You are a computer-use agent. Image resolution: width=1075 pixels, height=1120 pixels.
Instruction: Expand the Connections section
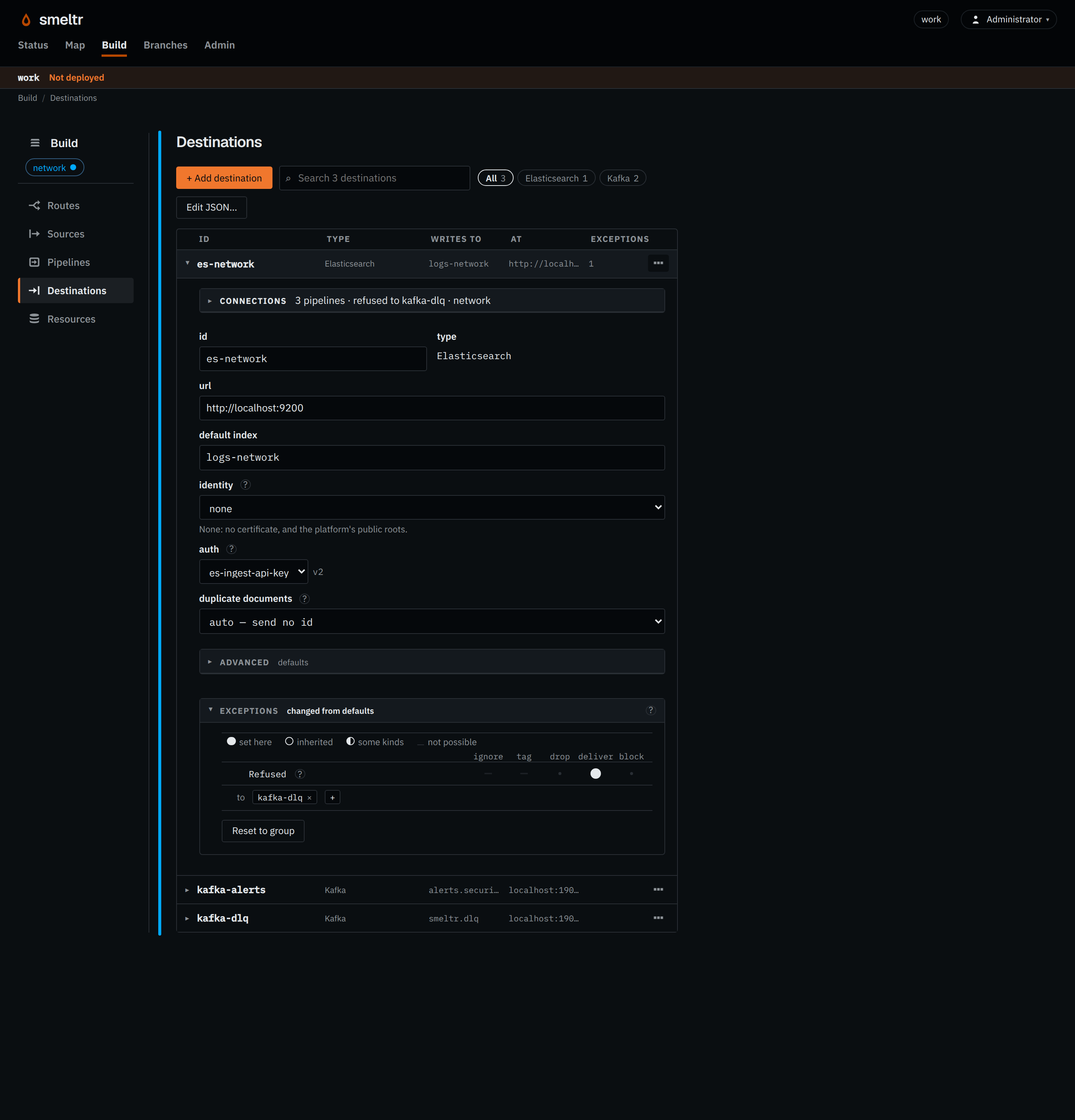[x=432, y=301]
